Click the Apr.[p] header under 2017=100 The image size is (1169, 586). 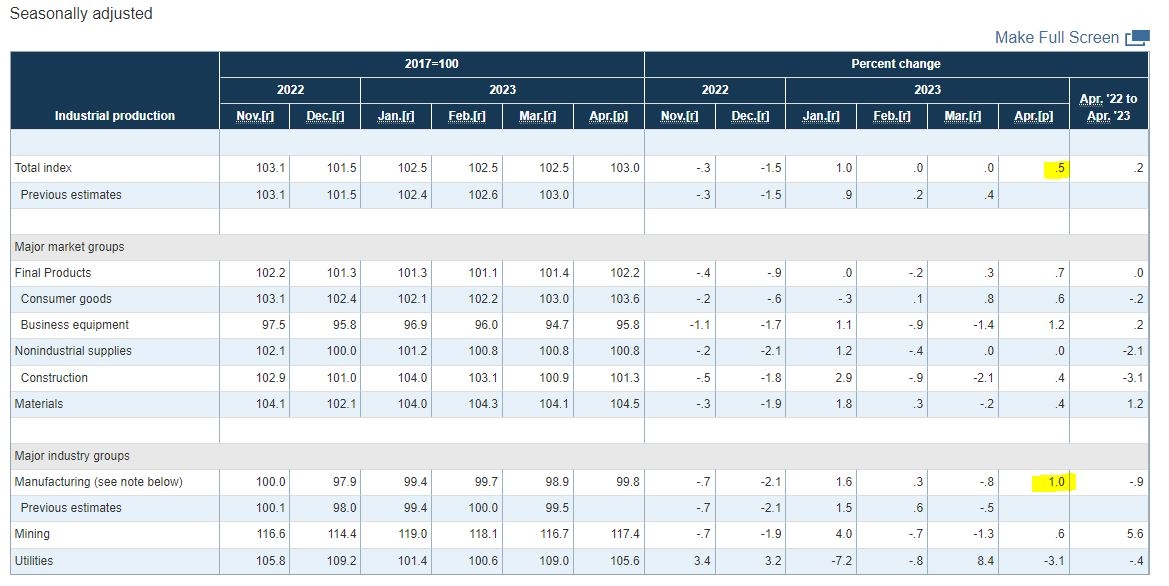tap(608, 116)
